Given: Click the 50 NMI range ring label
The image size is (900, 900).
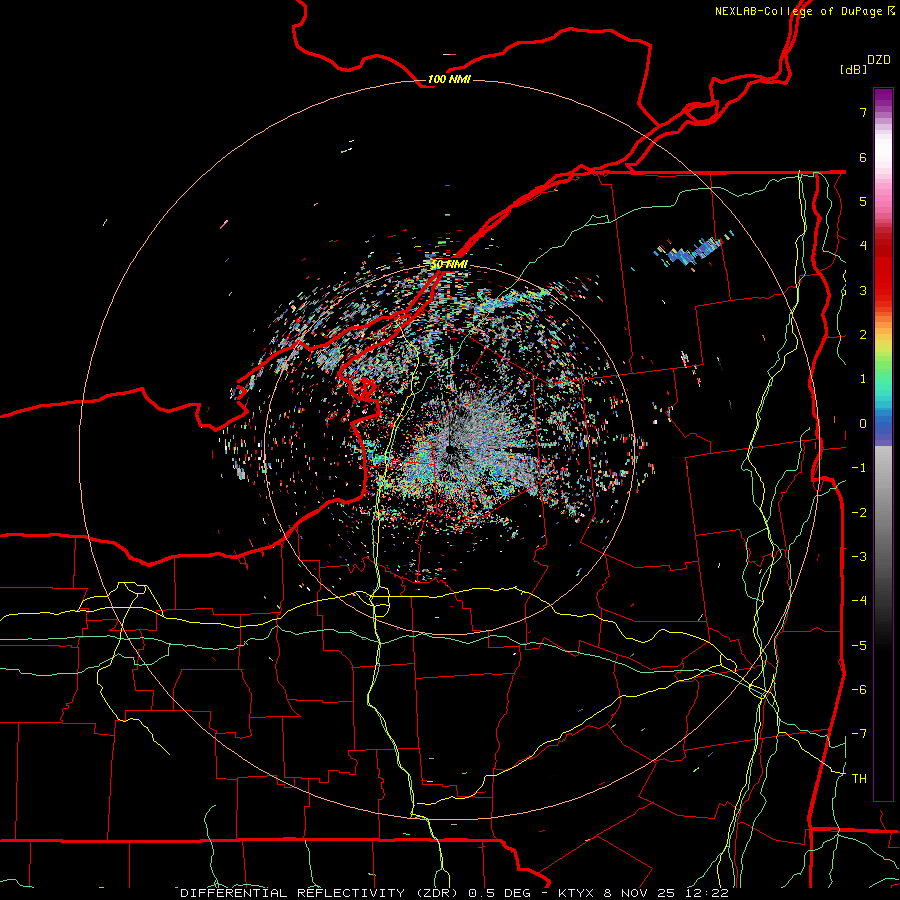Looking at the screenshot, I should (x=449, y=265).
